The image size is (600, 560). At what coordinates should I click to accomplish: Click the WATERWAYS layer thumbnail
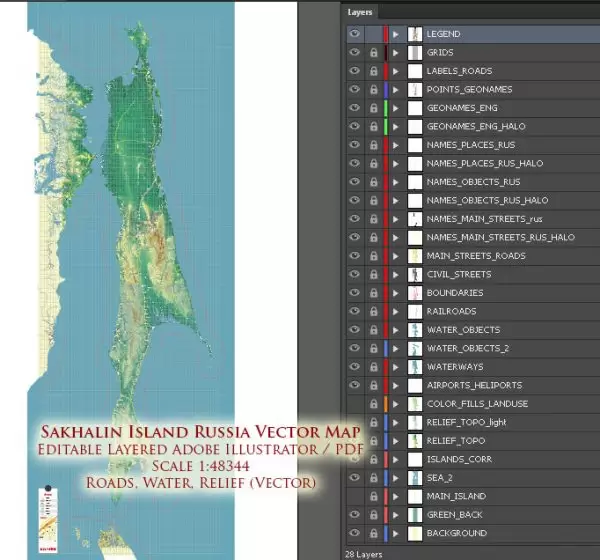point(415,367)
